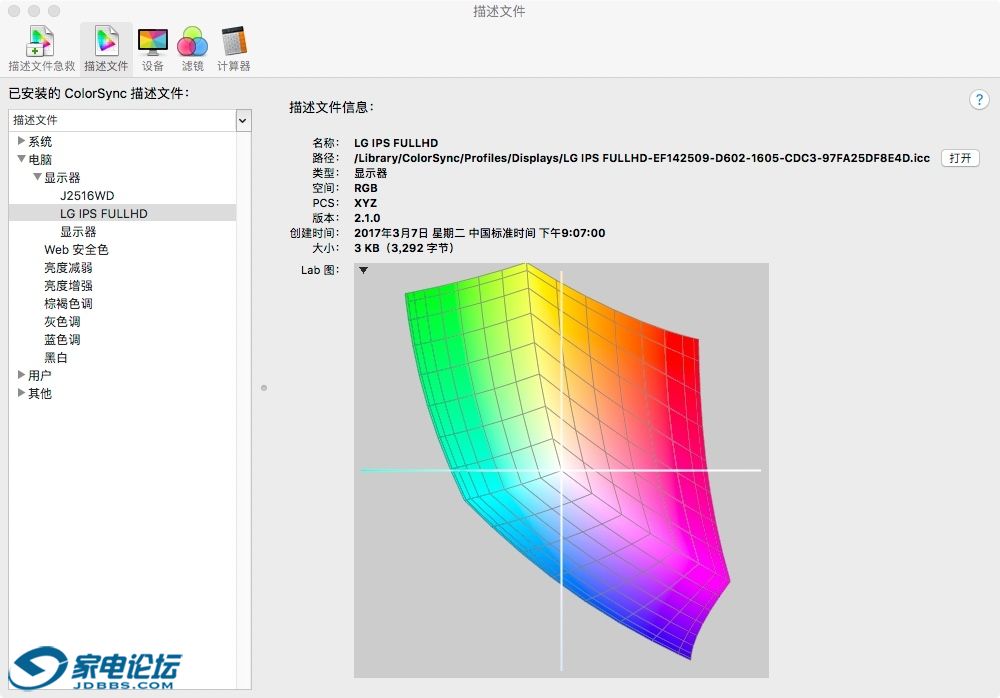Image resolution: width=1000 pixels, height=698 pixels.
Task: Expand the 用户 tree group
Action: (22, 375)
